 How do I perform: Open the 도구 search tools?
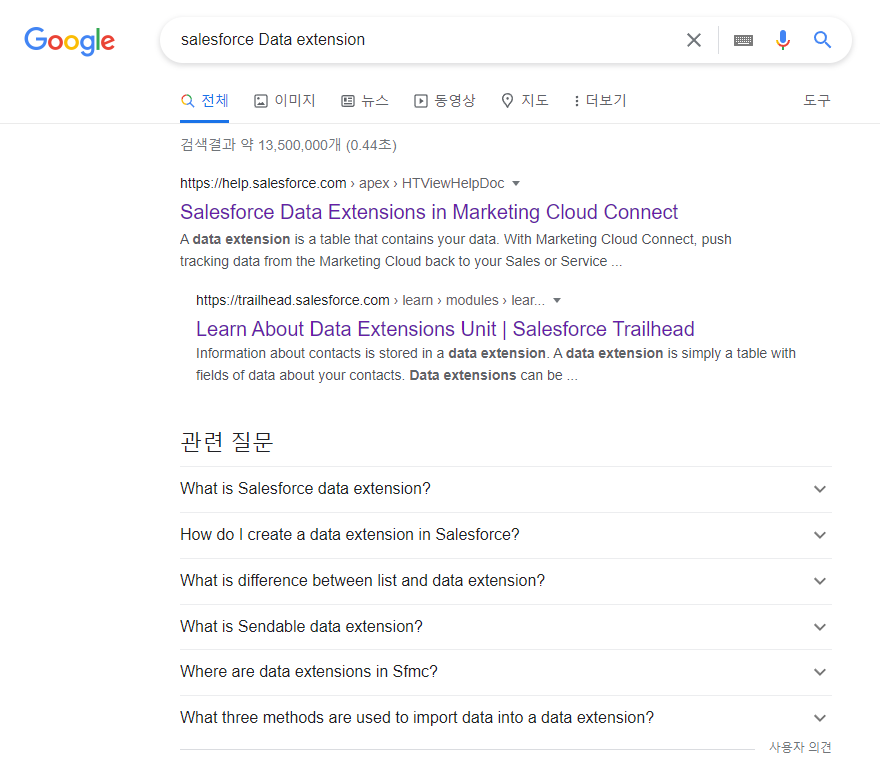click(817, 101)
